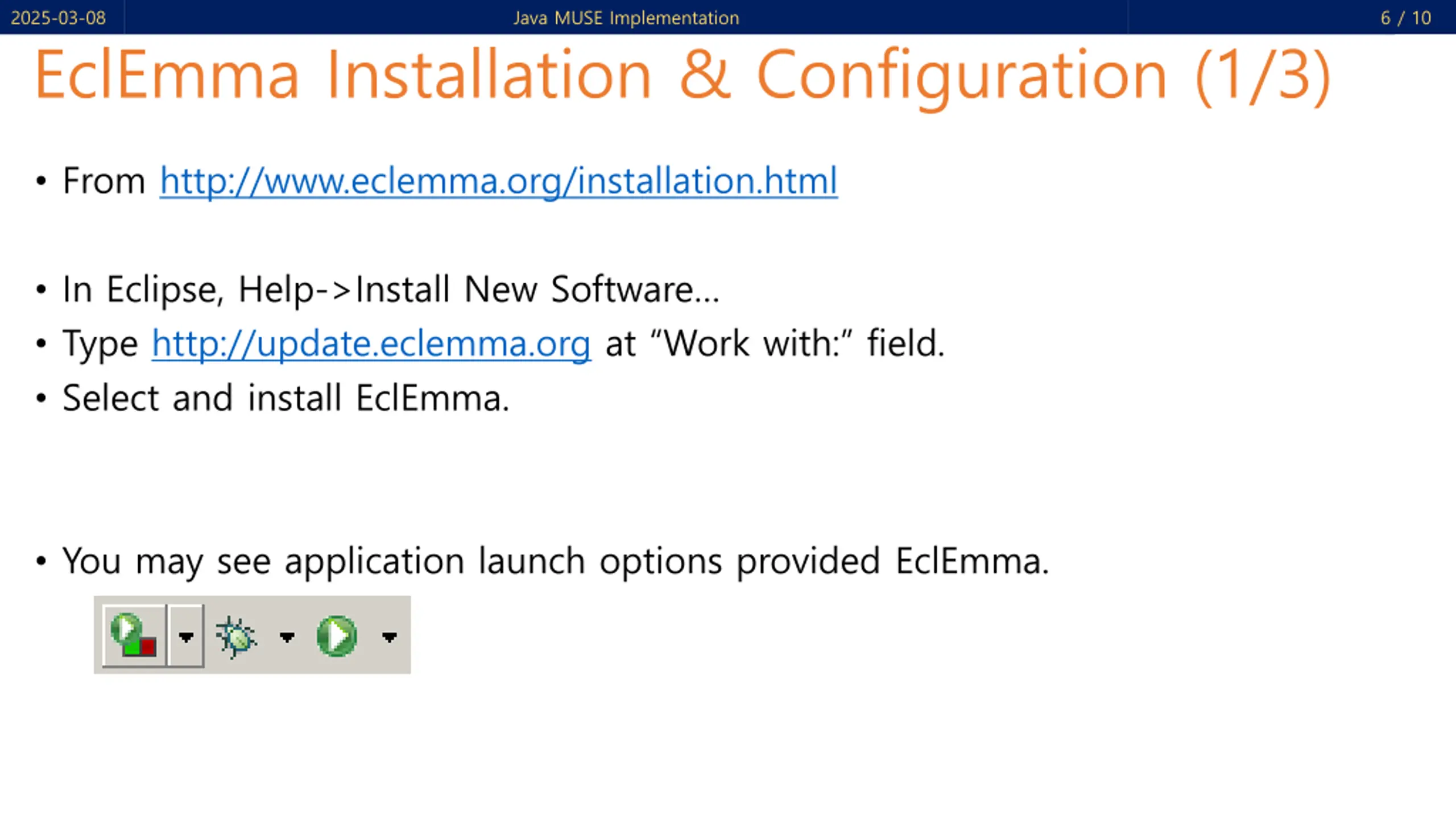Expand the Debug dropdown arrow

[287, 638]
